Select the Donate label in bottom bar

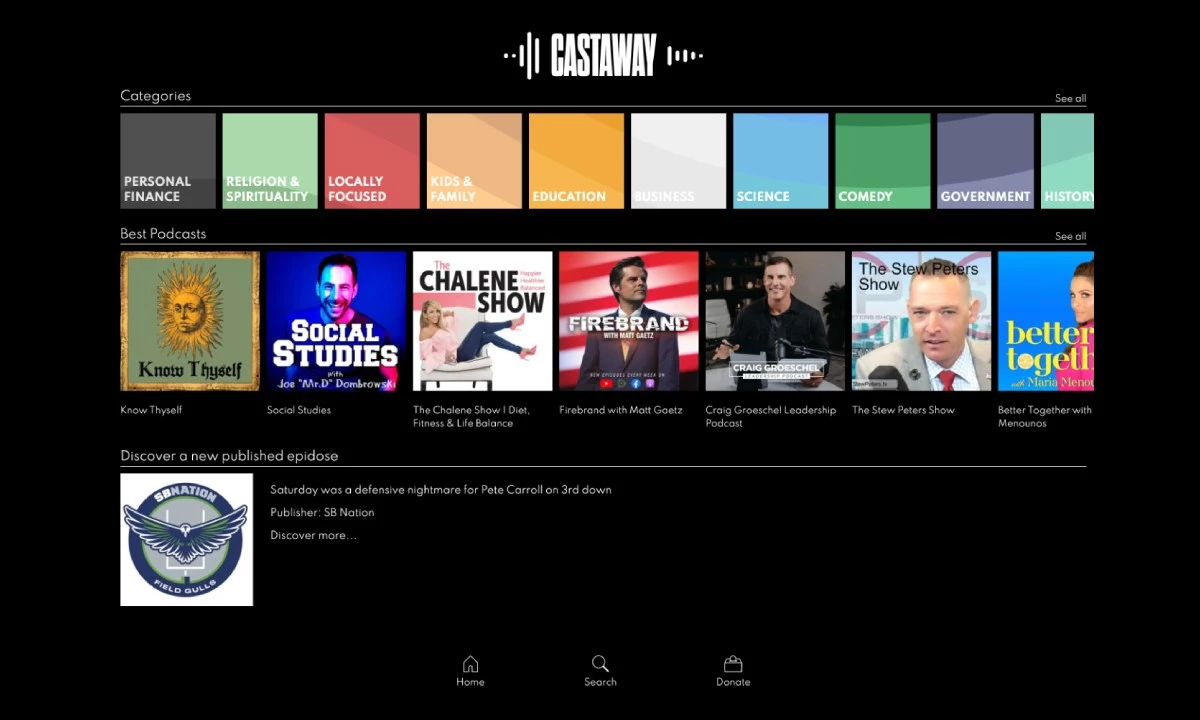733,682
